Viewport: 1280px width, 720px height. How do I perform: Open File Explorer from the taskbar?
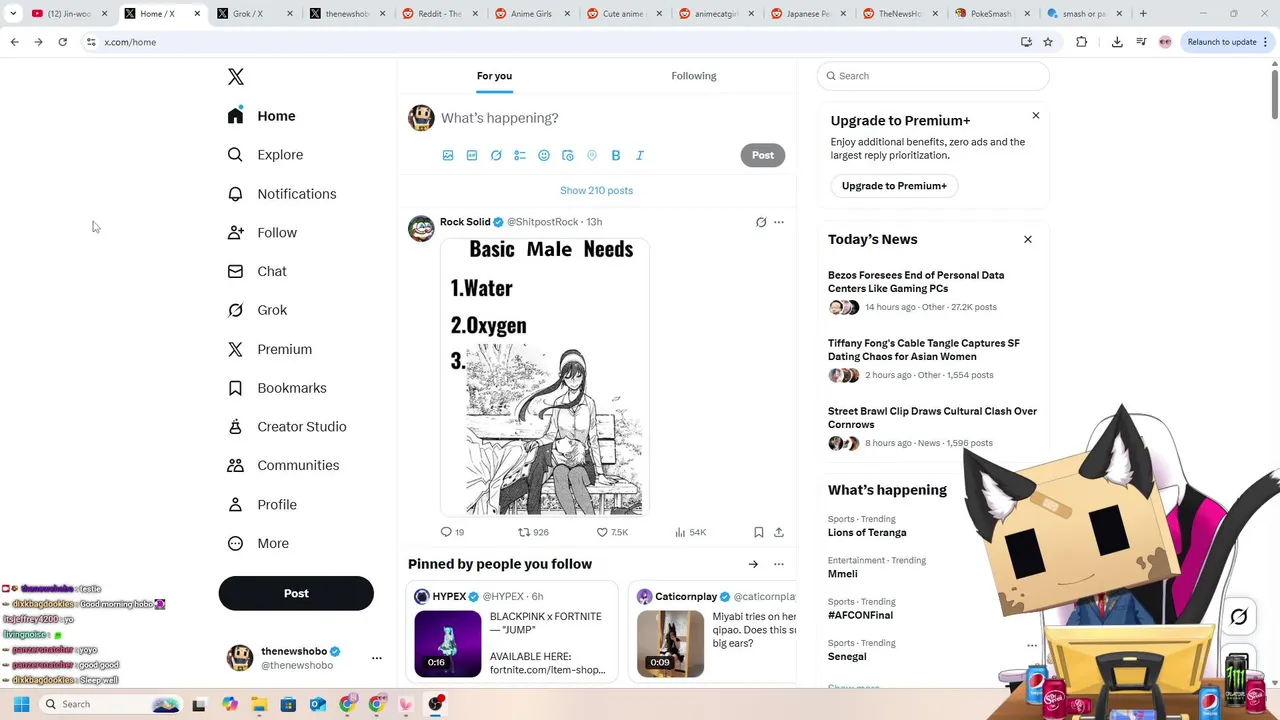click(259, 704)
